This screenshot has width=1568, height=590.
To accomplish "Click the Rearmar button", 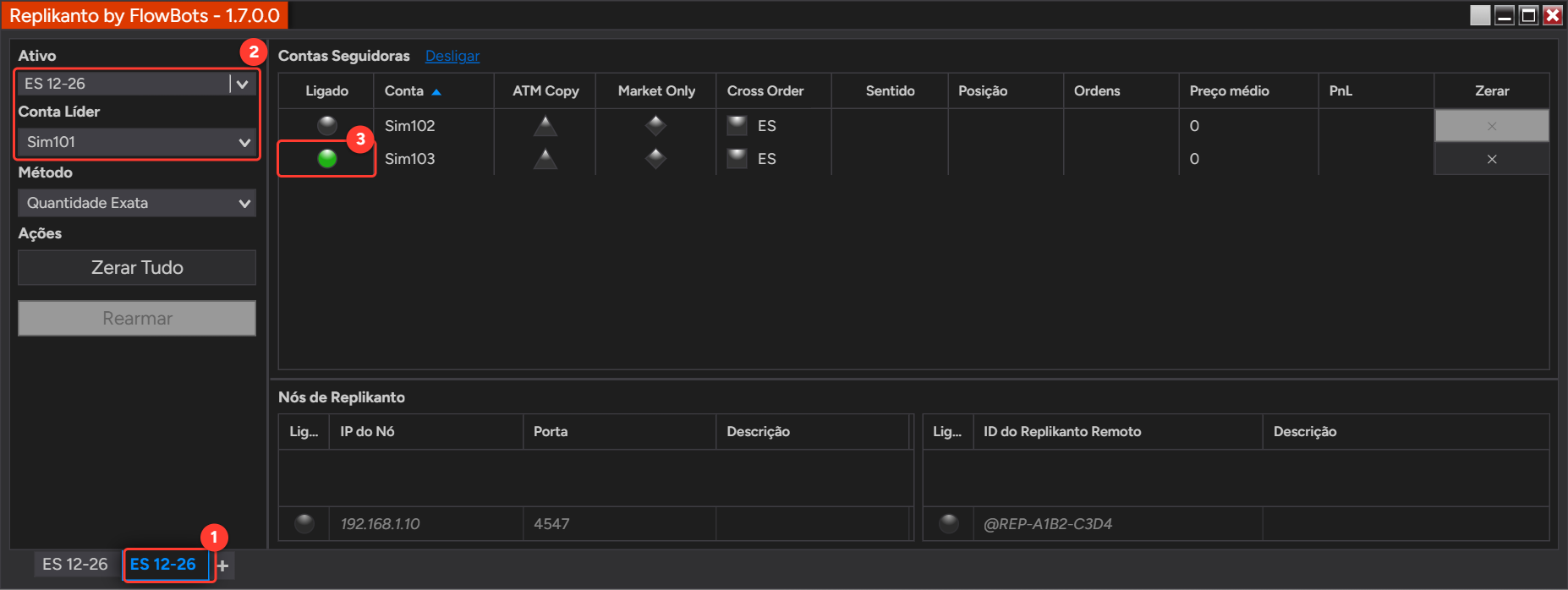I will pyautogui.click(x=137, y=319).
